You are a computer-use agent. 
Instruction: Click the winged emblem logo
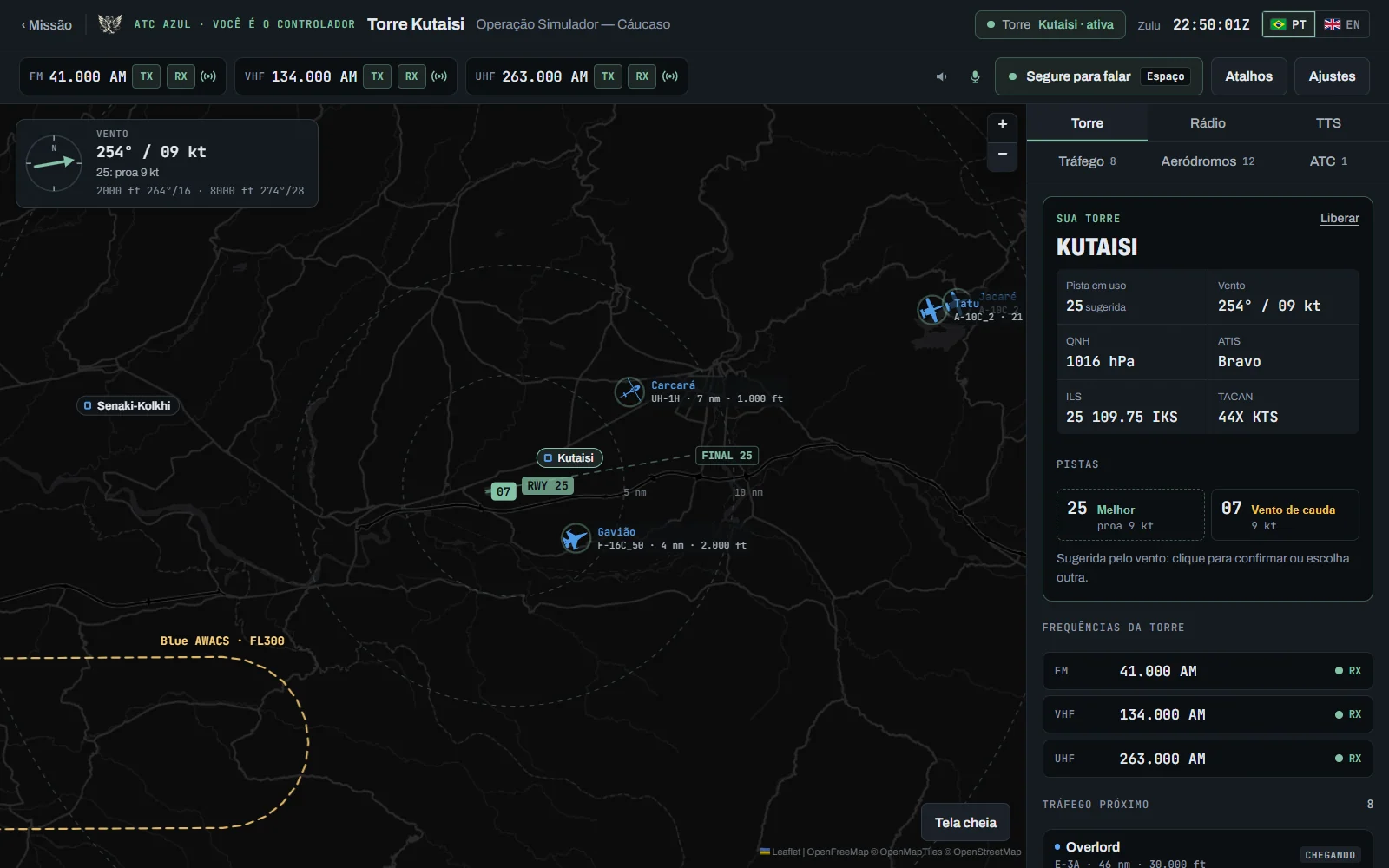coord(109,24)
